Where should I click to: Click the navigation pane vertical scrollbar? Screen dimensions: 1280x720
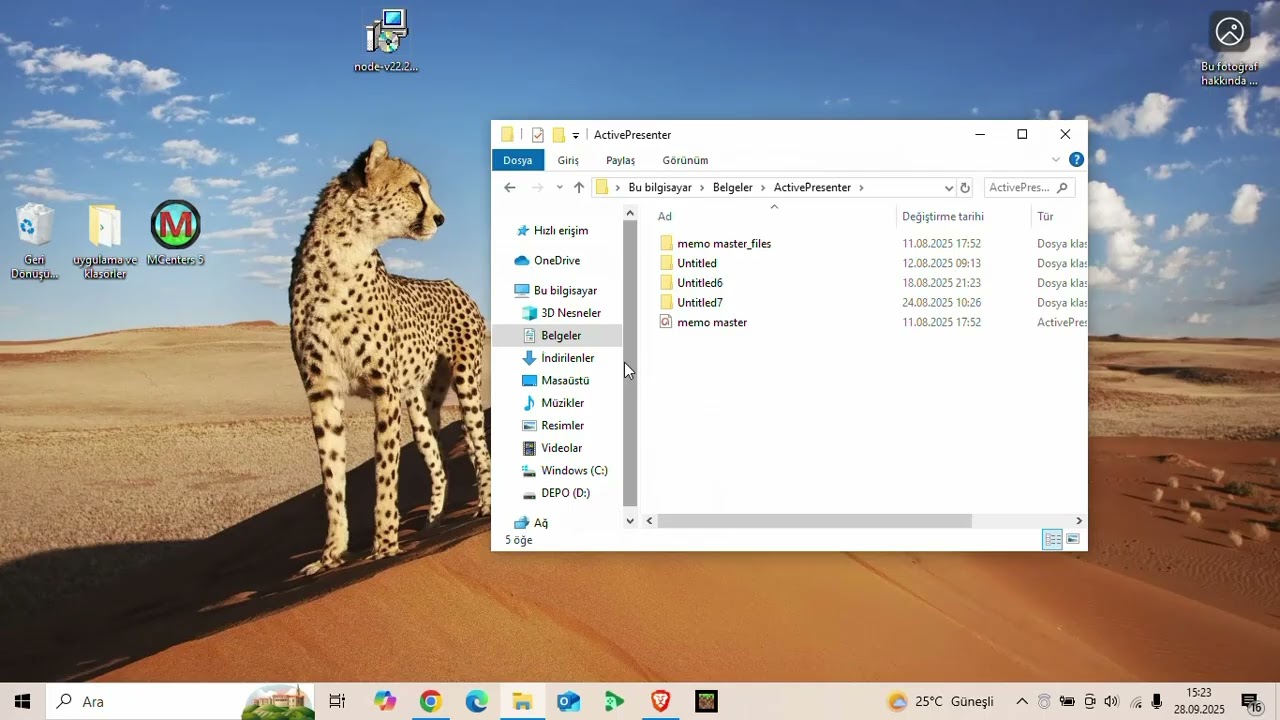(x=630, y=361)
